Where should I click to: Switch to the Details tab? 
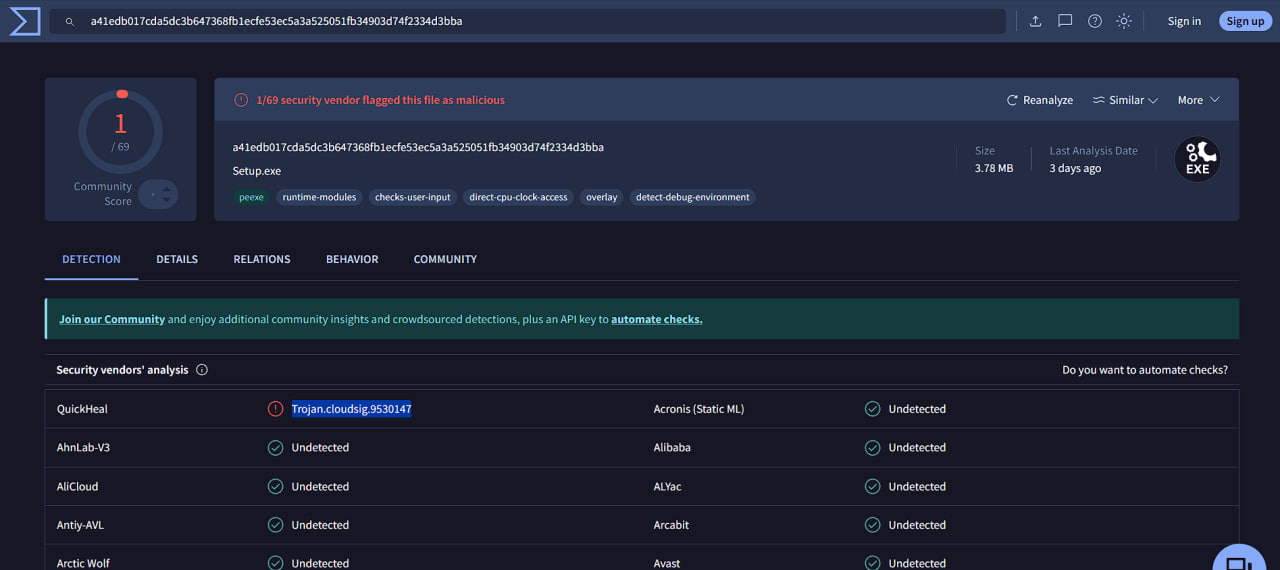coord(177,259)
